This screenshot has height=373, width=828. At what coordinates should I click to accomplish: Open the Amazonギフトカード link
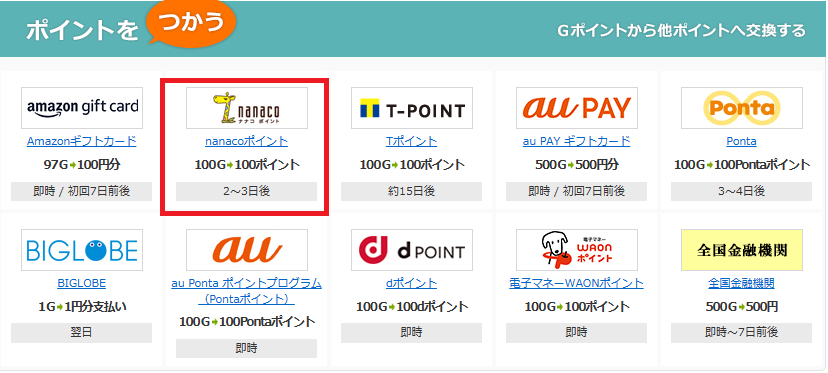click(x=82, y=141)
